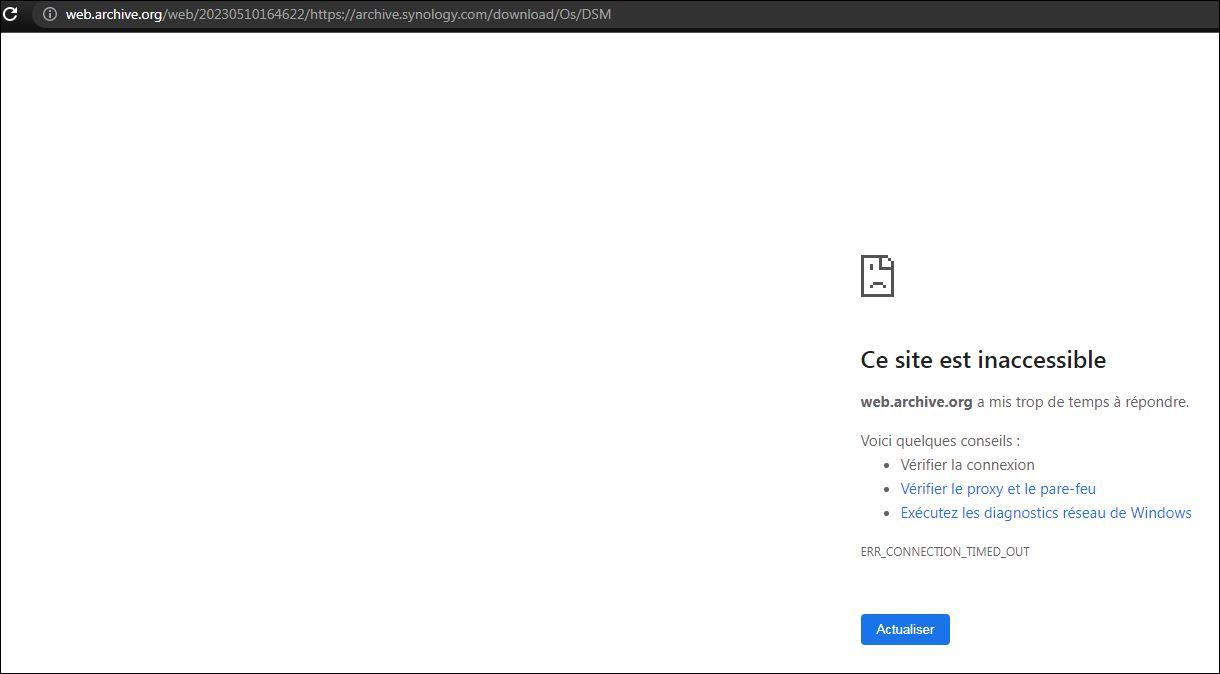Run "Exécutez les diagnostics réseau de Windows" link

point(1046,513)
